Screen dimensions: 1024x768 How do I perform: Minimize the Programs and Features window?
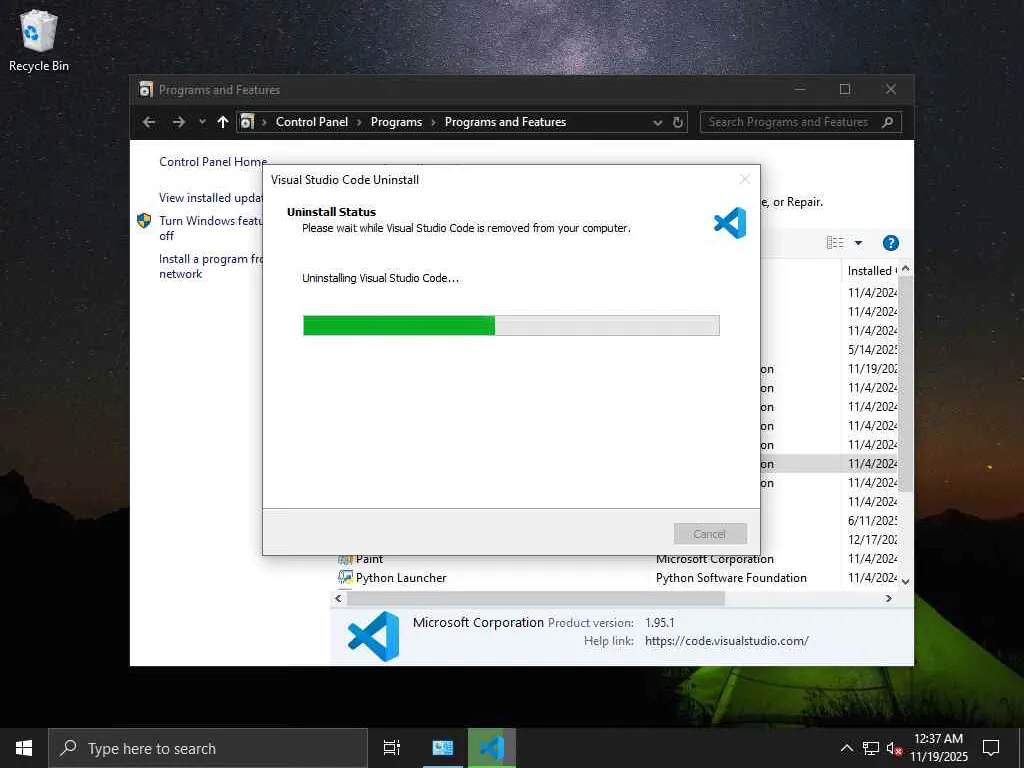pyautogui.click(x=800, y=89)
